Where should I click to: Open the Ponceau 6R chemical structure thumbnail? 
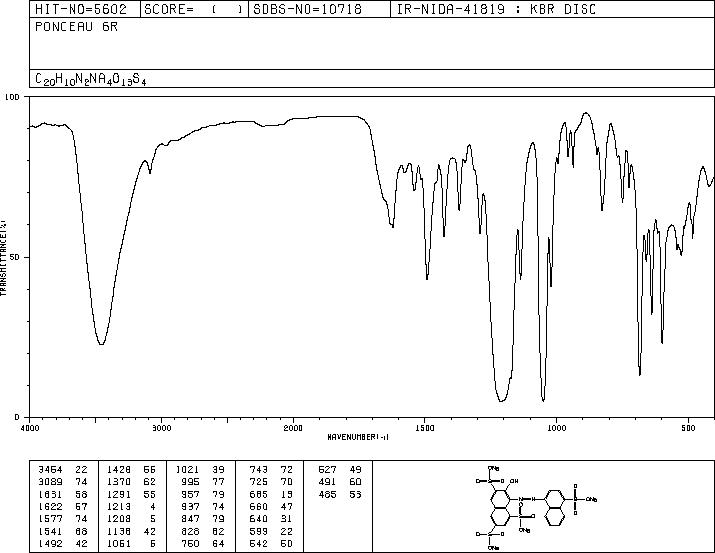[x=537, y=507]
